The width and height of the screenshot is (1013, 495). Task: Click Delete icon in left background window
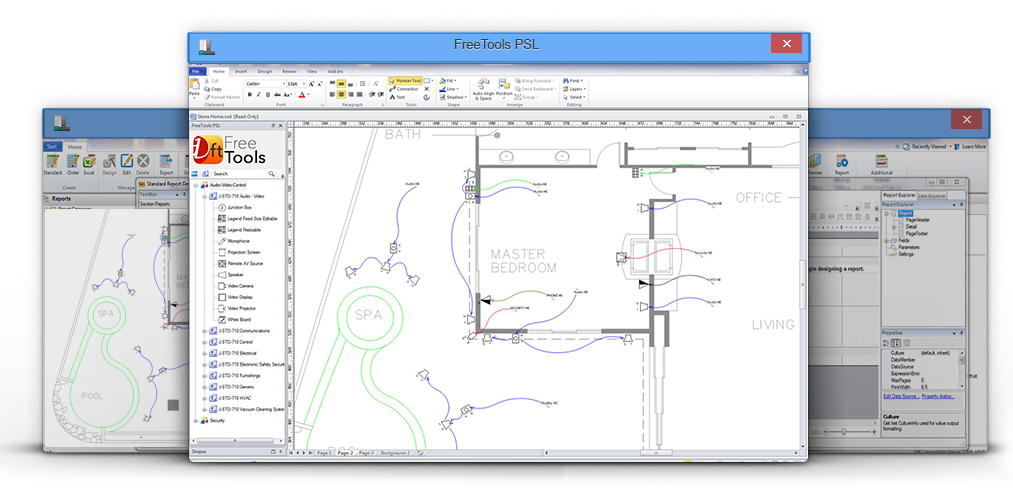[143, 164]
